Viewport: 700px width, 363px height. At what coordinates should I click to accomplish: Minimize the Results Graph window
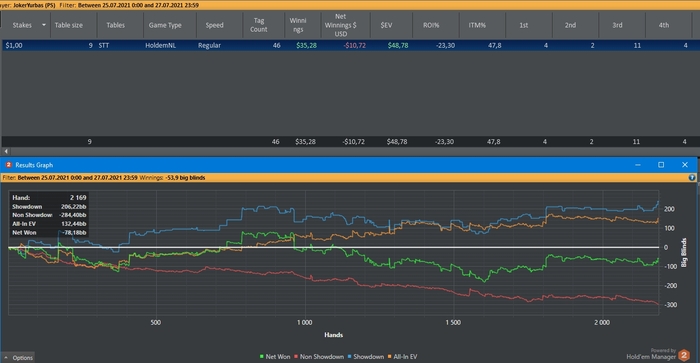[x=638, y=165]
